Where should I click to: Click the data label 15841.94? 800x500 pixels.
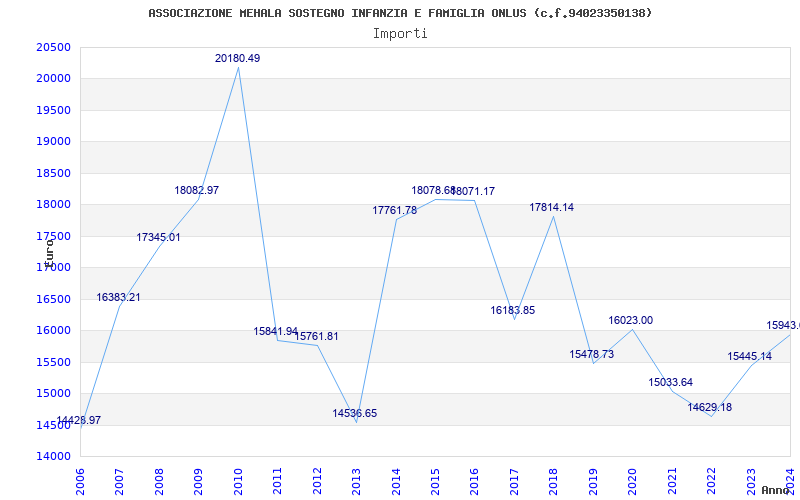(276, 332)
